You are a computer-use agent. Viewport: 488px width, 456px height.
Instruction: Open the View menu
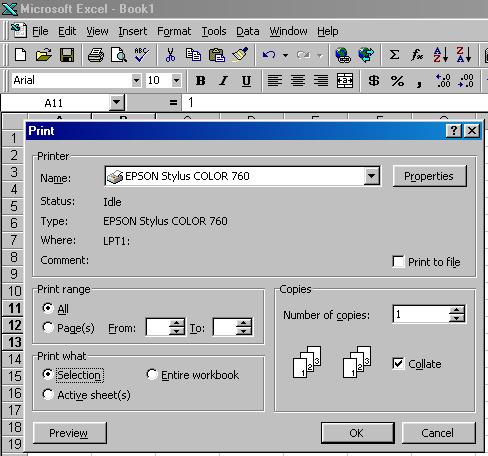pos(97,31)
